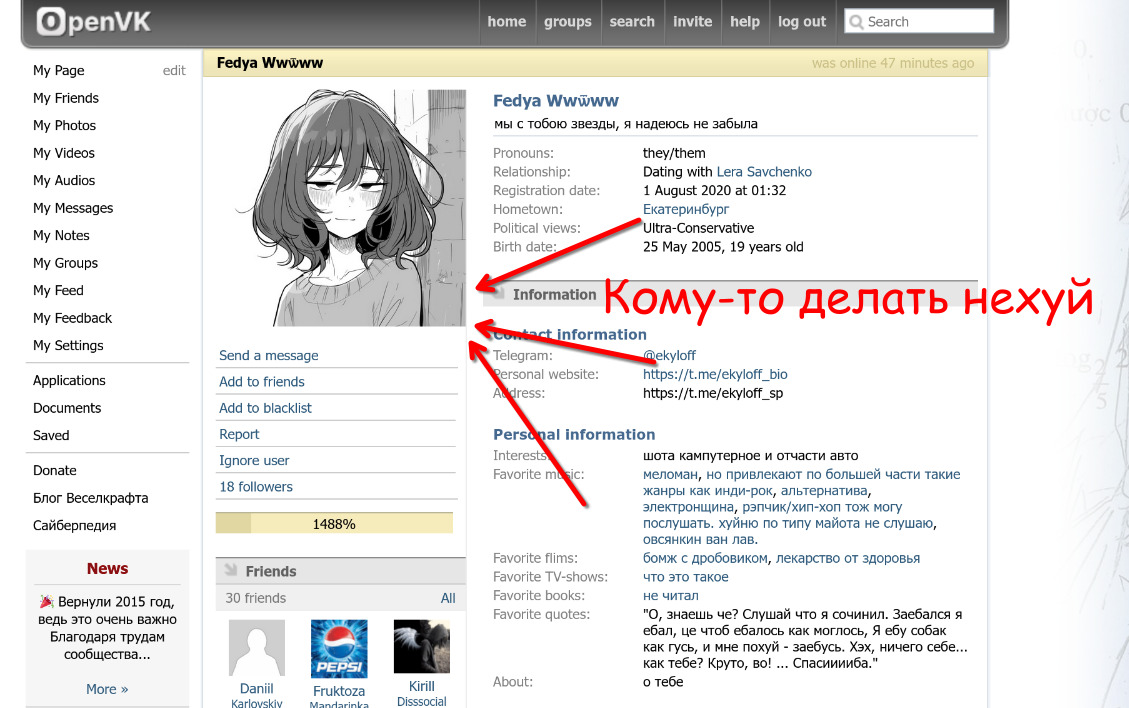Open Сайберпедия link
The height and width of the screenshot is (708, 1129).
(74, 525)
